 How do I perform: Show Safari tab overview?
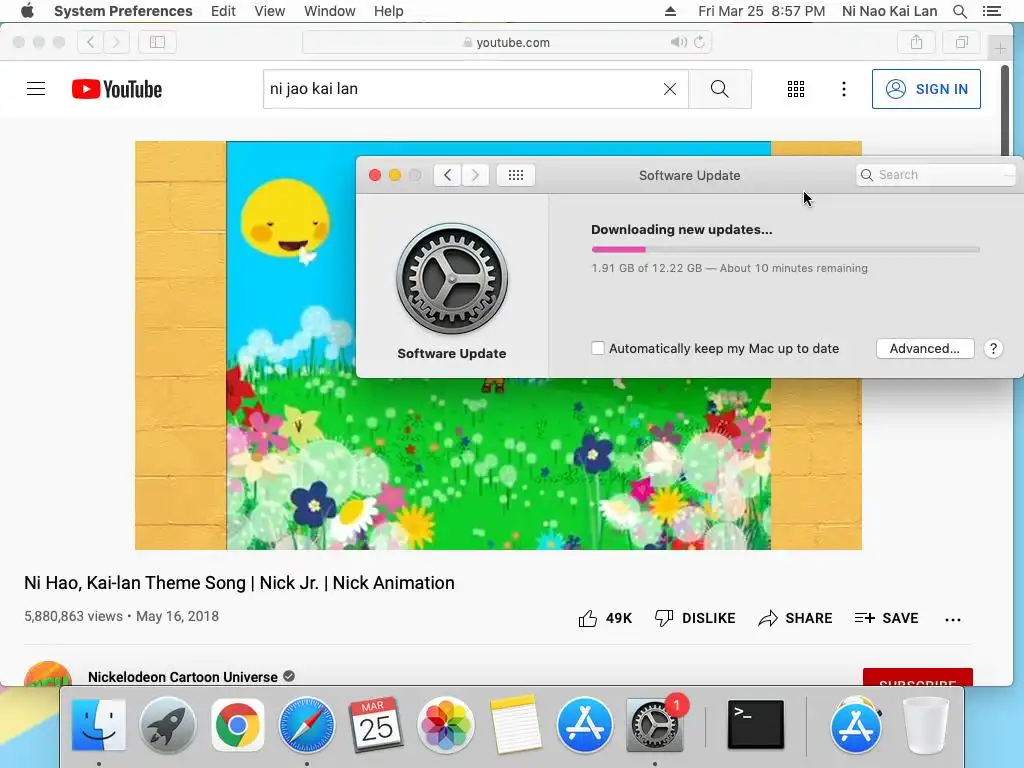961,42
